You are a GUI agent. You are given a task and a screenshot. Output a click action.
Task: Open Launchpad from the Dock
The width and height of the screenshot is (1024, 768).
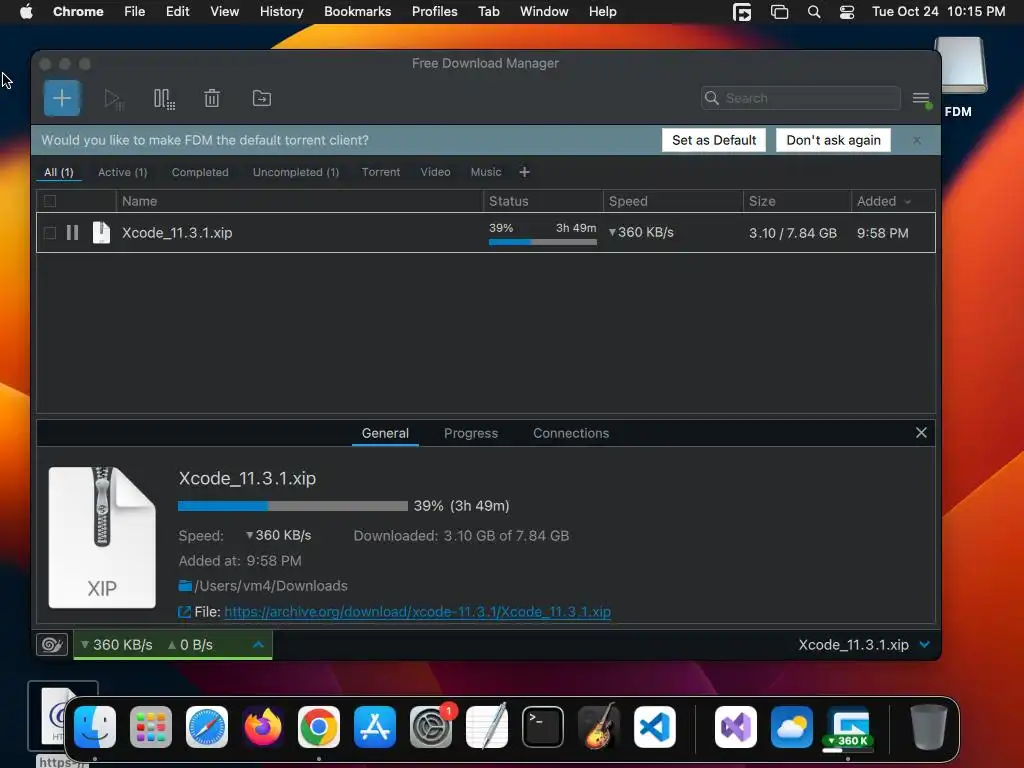tap(151, 727)
